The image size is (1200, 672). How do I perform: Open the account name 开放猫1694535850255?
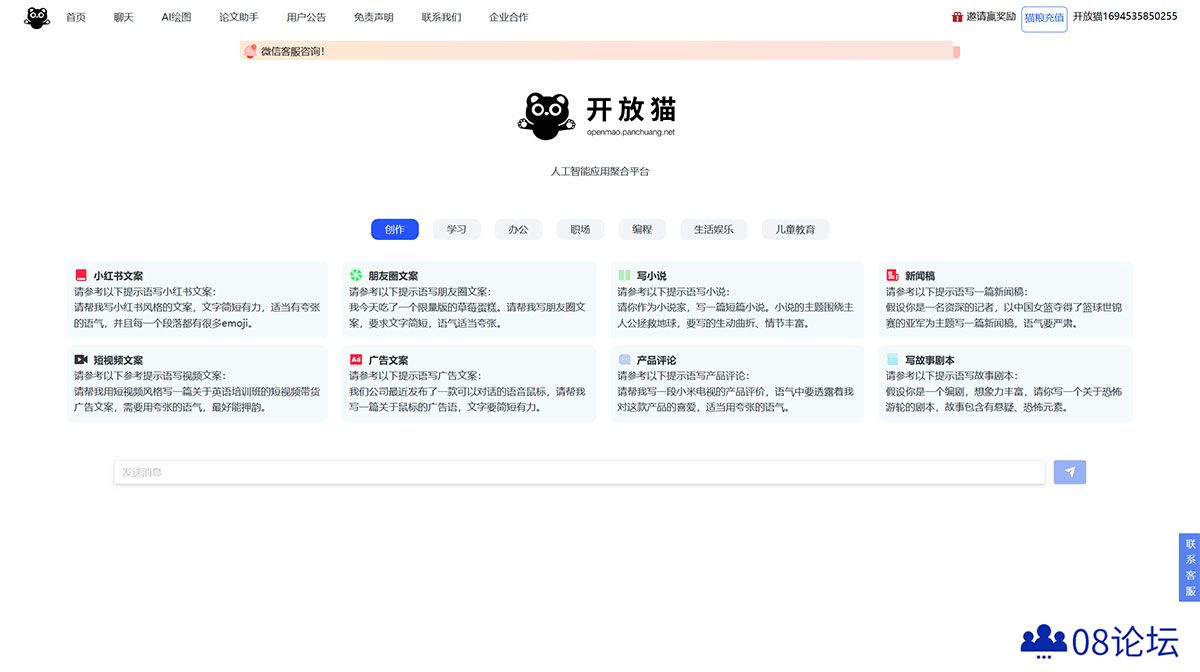tap(1125, 17)
